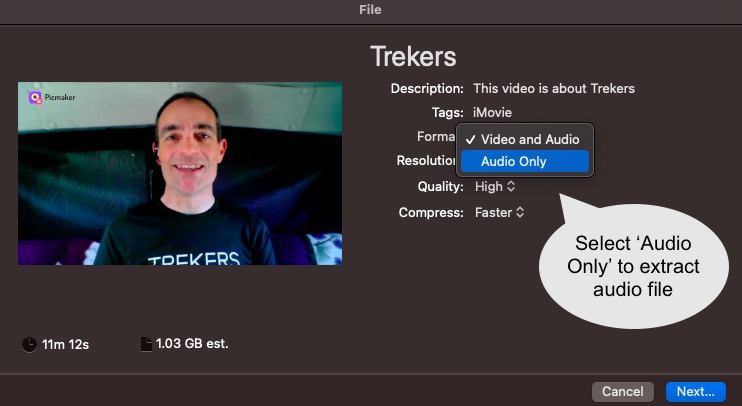Click the up-down arrows beside Faster
The height and width of the screenshot is (406, 742).
pyautogui.click(x=520, y=212)
